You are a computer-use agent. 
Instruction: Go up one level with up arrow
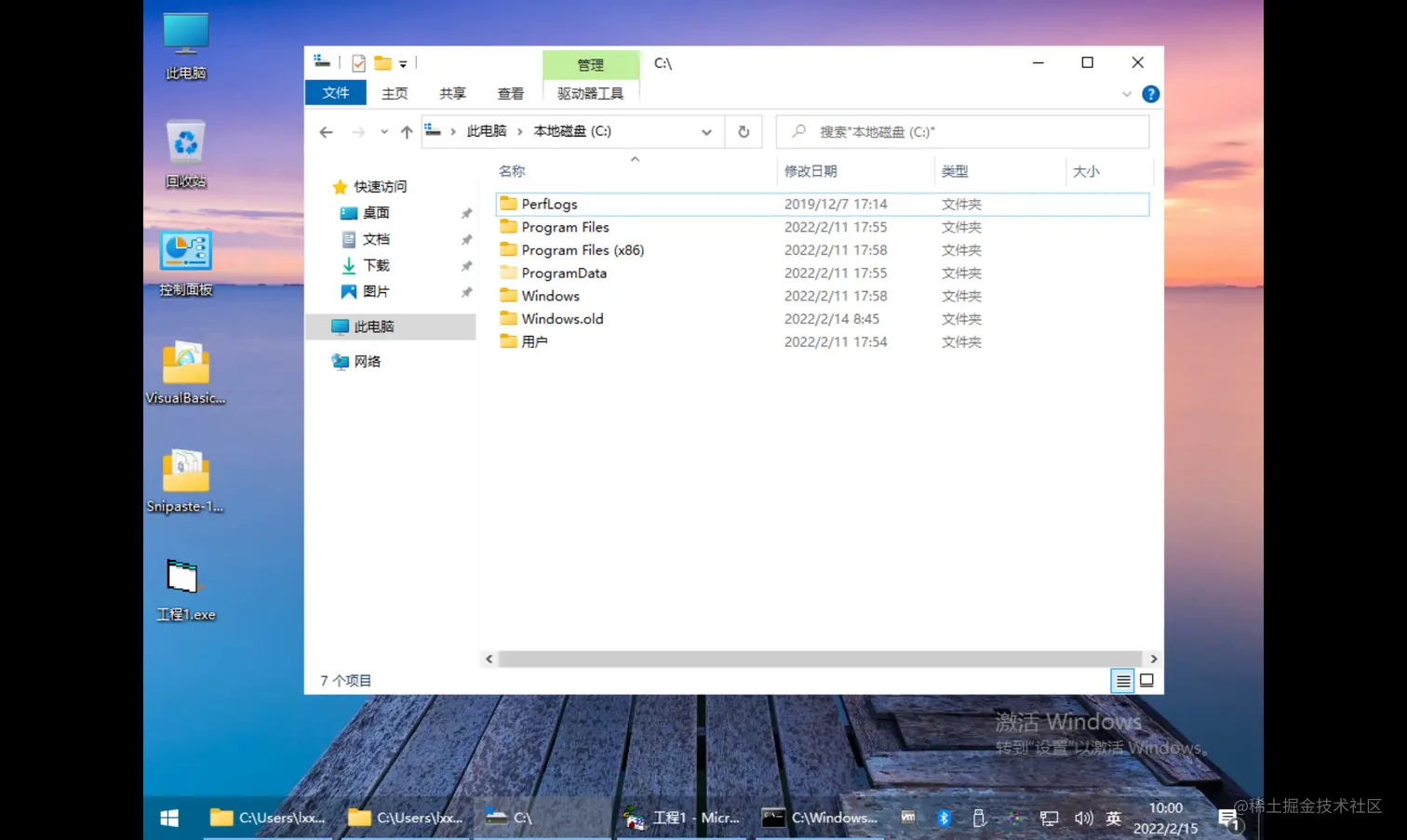(x=407, y=132)
